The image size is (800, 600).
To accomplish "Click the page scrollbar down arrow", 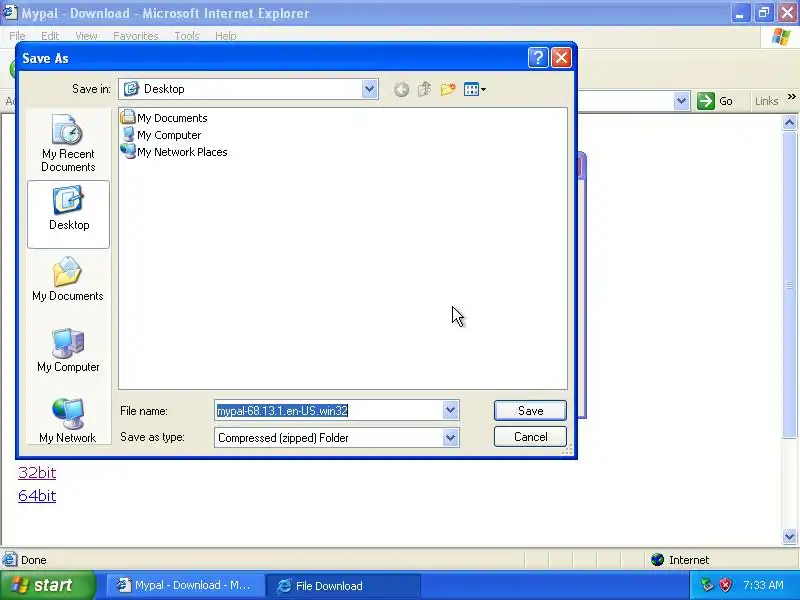I will coord(789,536).
